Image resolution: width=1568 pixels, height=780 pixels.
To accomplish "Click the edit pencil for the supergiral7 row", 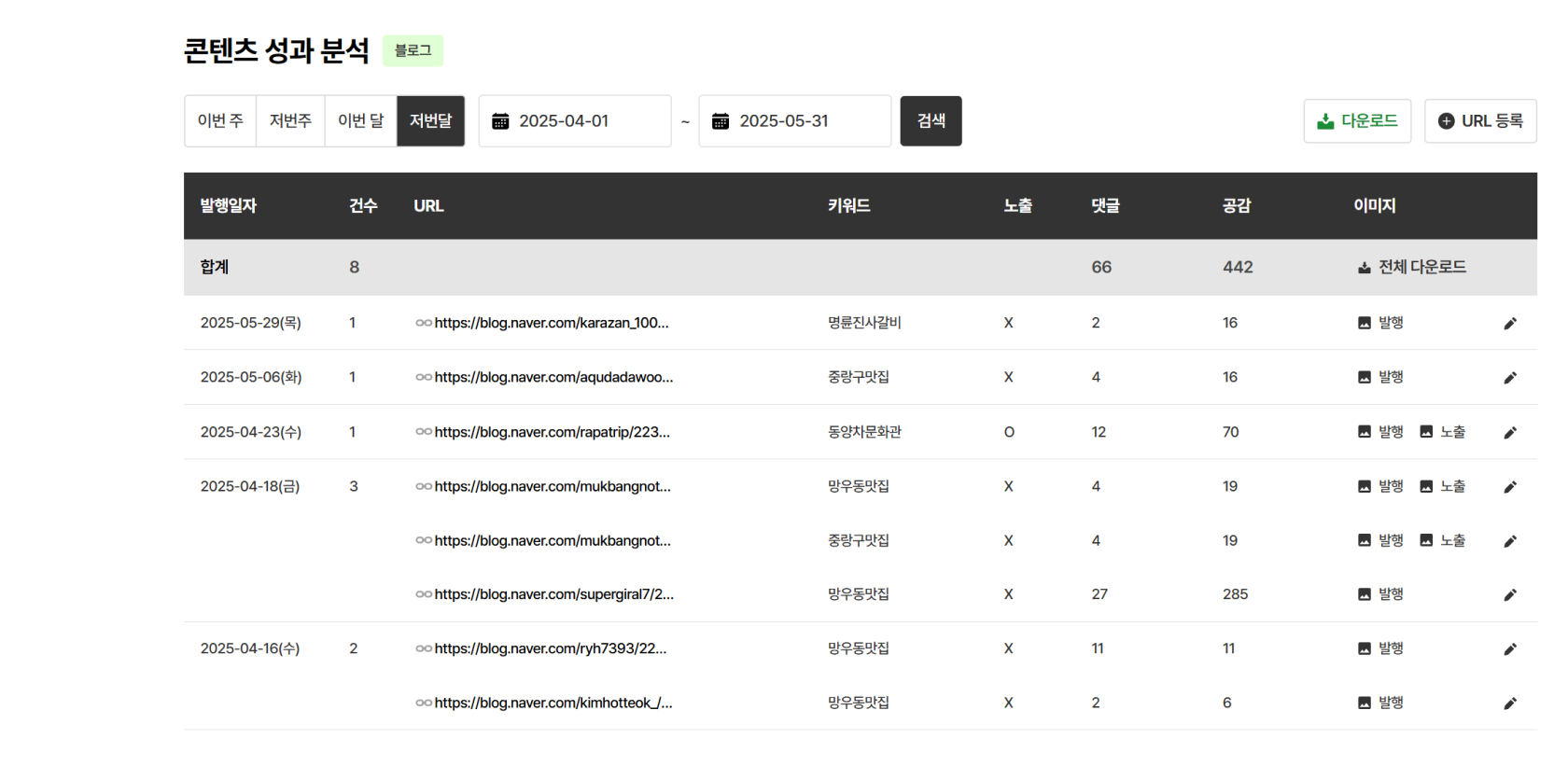I will 1510,595.
